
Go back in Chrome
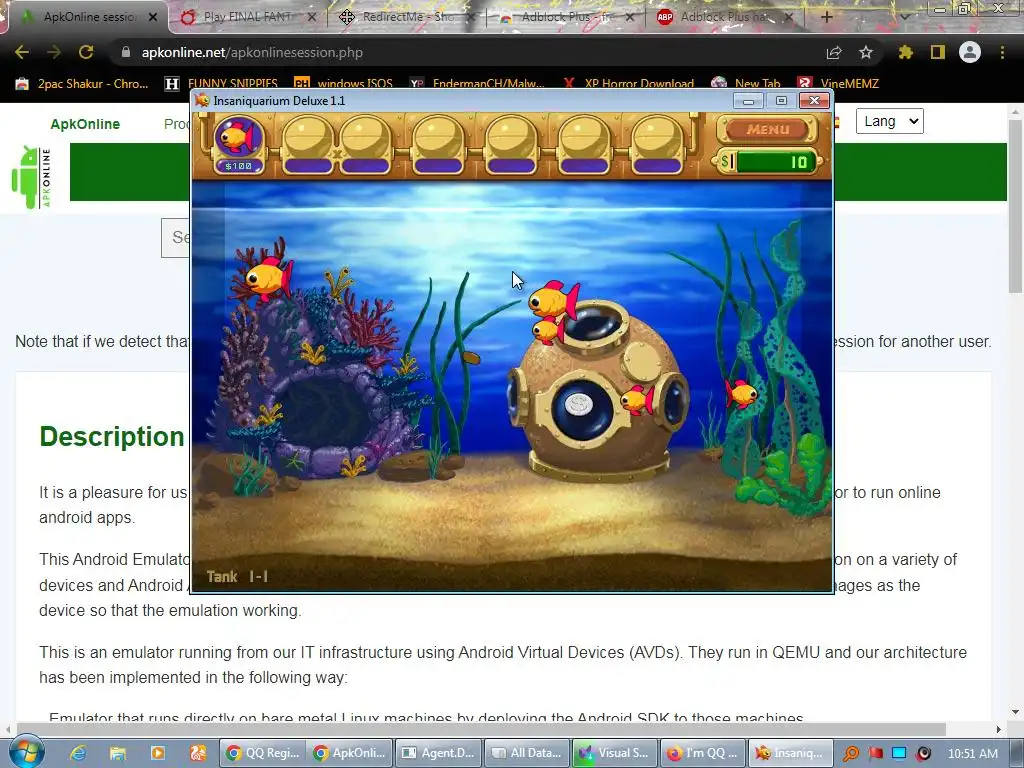[x=22, y=52]
